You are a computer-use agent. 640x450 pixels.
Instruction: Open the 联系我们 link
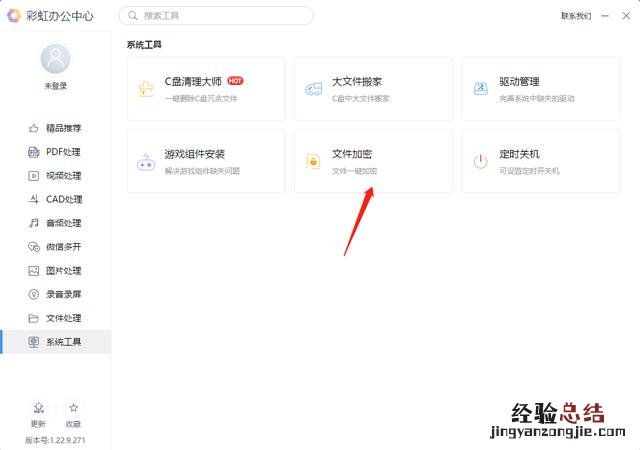(x=576, y=16)
